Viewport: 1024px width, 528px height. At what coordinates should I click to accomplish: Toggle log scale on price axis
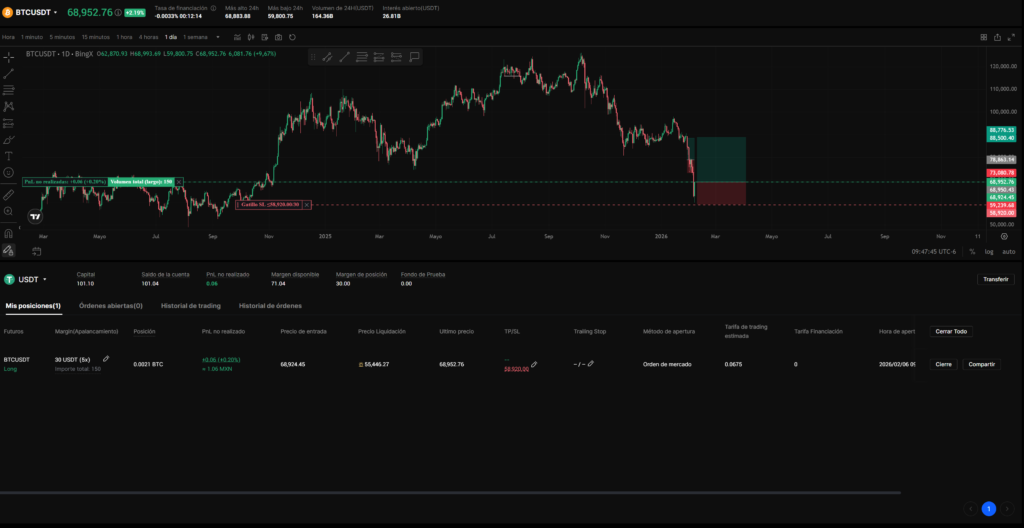(988, 251)
